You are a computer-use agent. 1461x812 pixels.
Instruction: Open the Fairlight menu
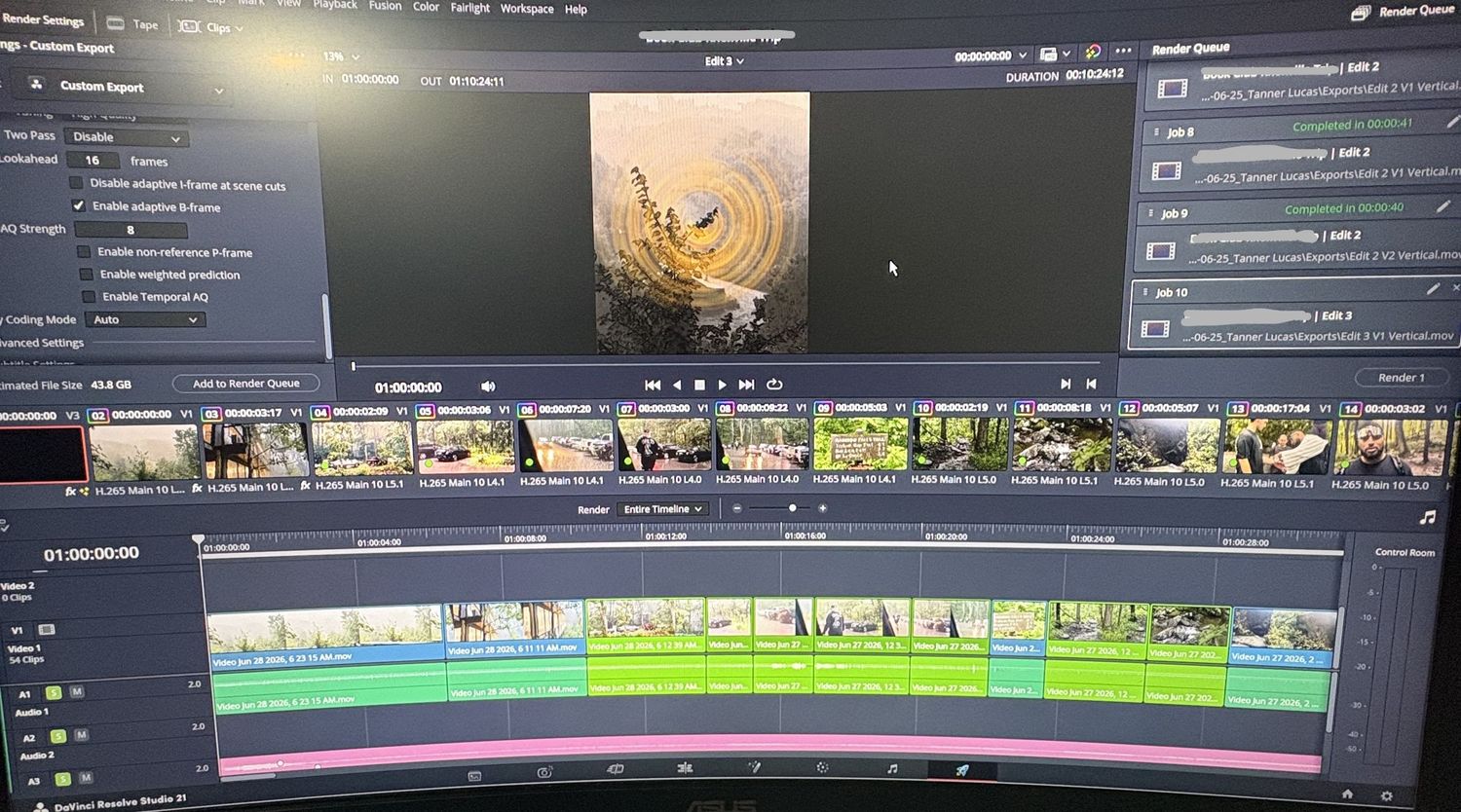coord(469,8)
